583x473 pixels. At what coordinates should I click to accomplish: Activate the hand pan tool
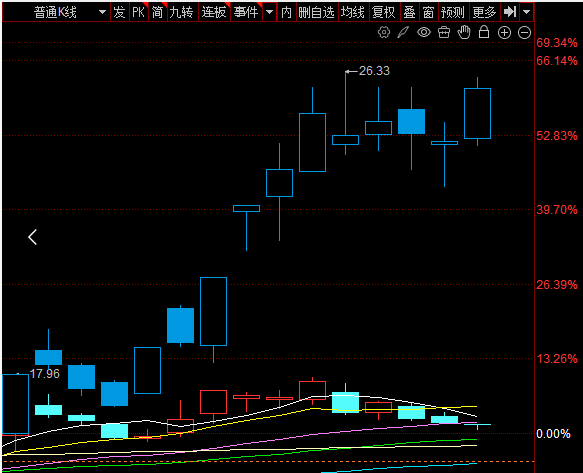(464, 32)
